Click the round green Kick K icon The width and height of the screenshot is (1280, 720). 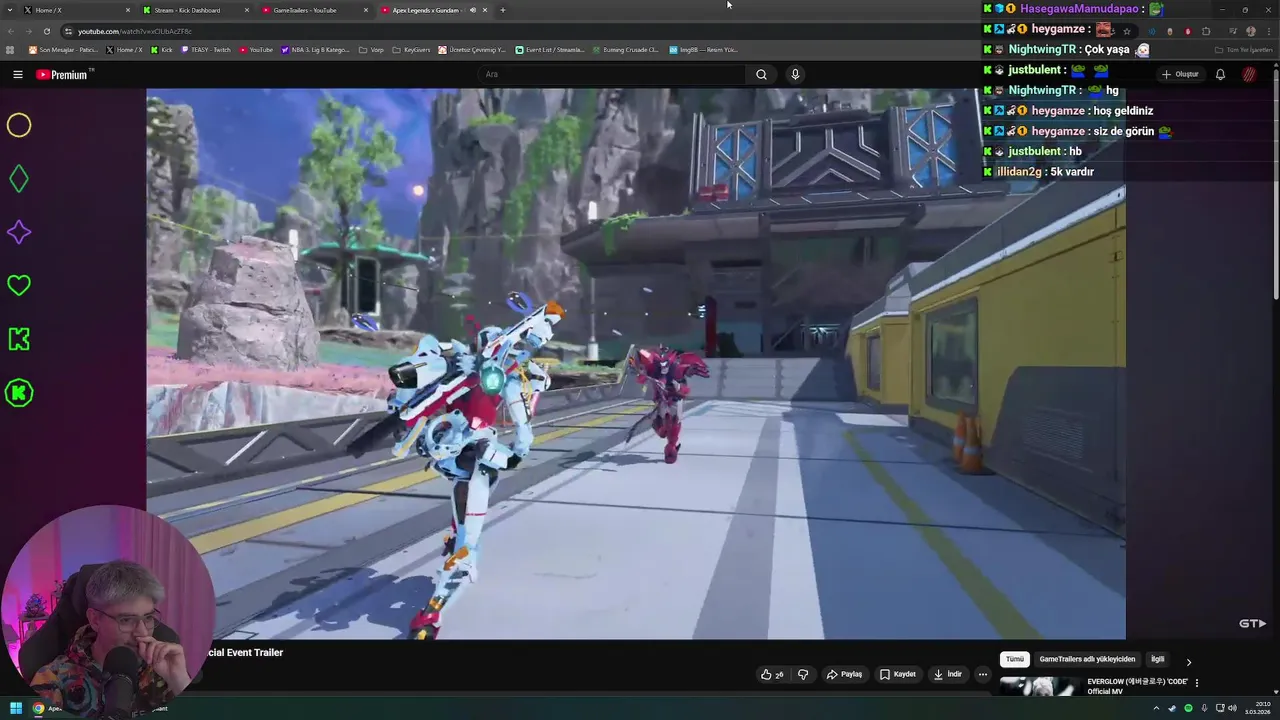pyautogui.click(x=19, y=393)
